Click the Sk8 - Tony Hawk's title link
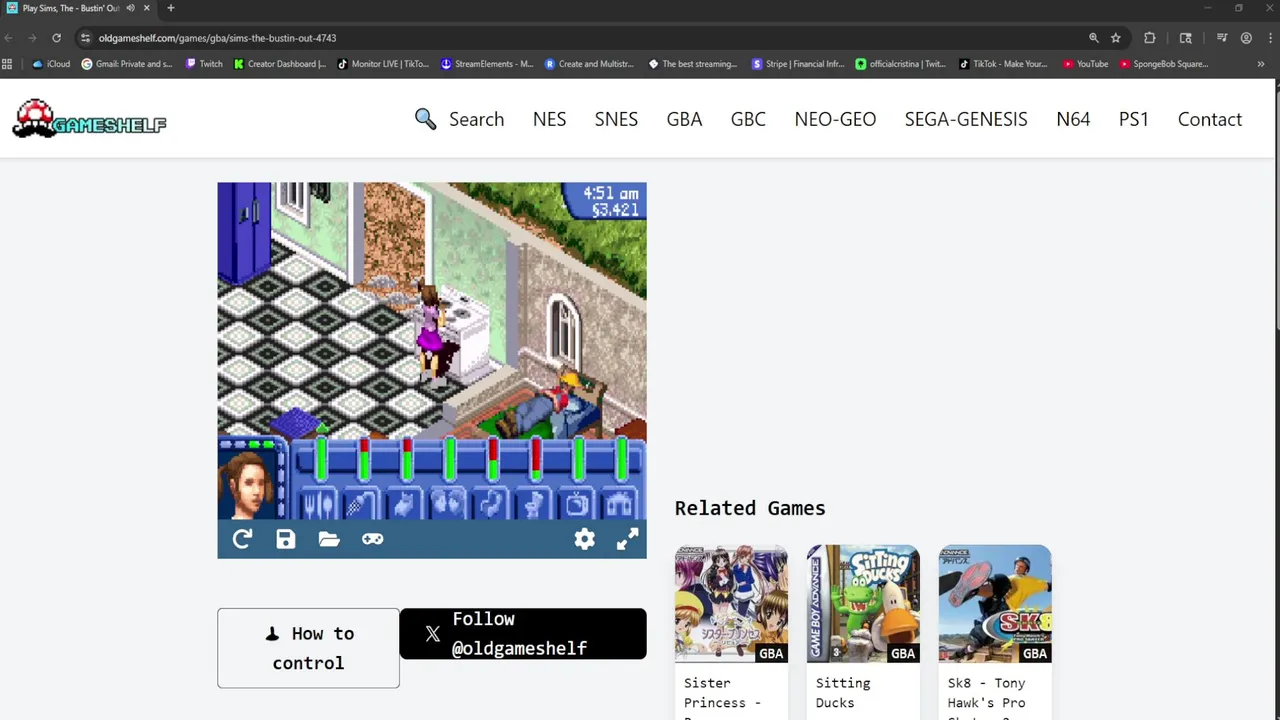 tap(986, 698)
